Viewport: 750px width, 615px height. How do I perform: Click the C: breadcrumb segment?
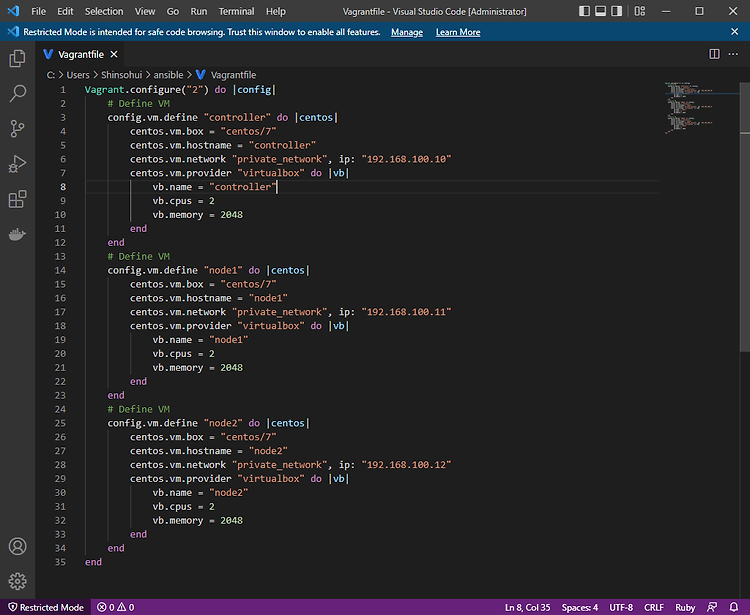tap(50, 75)
